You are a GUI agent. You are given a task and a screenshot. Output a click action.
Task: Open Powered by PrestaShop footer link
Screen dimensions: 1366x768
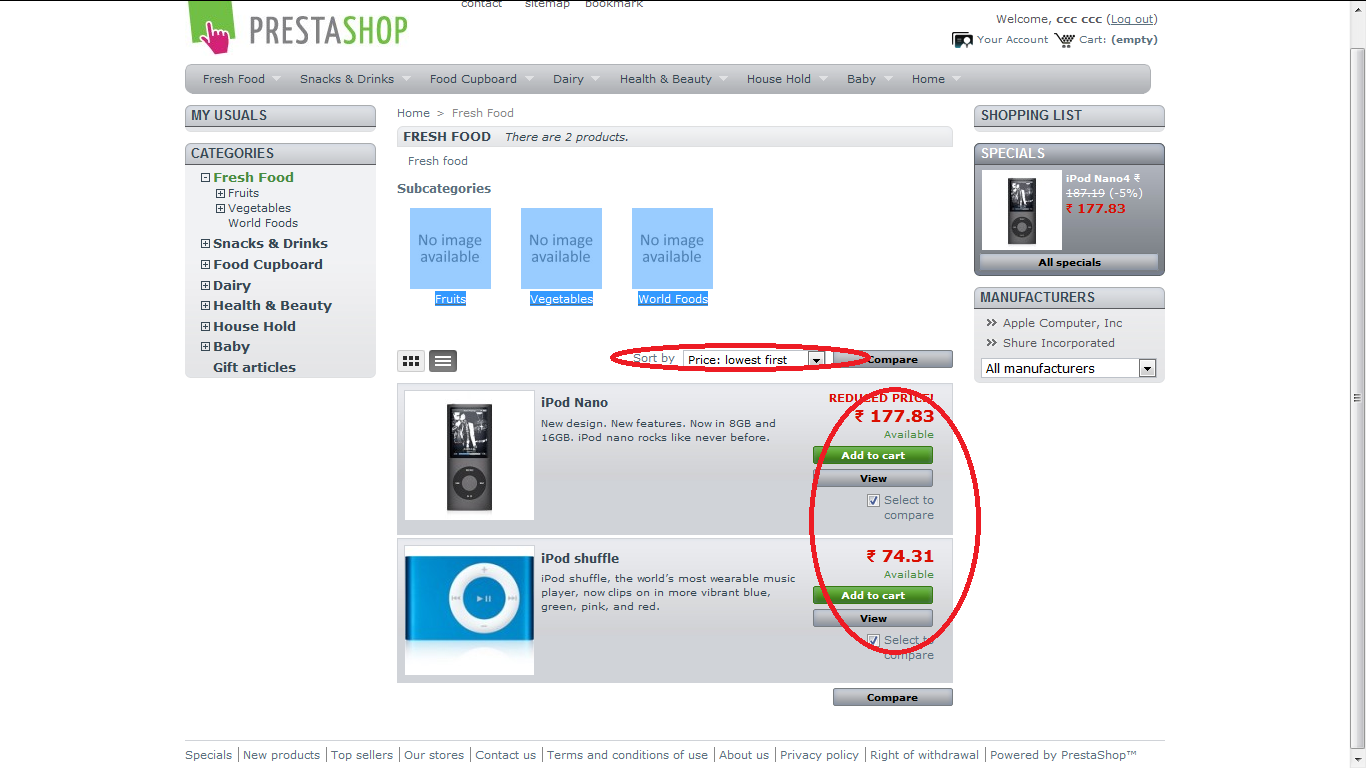click(x=1064, y=756)
